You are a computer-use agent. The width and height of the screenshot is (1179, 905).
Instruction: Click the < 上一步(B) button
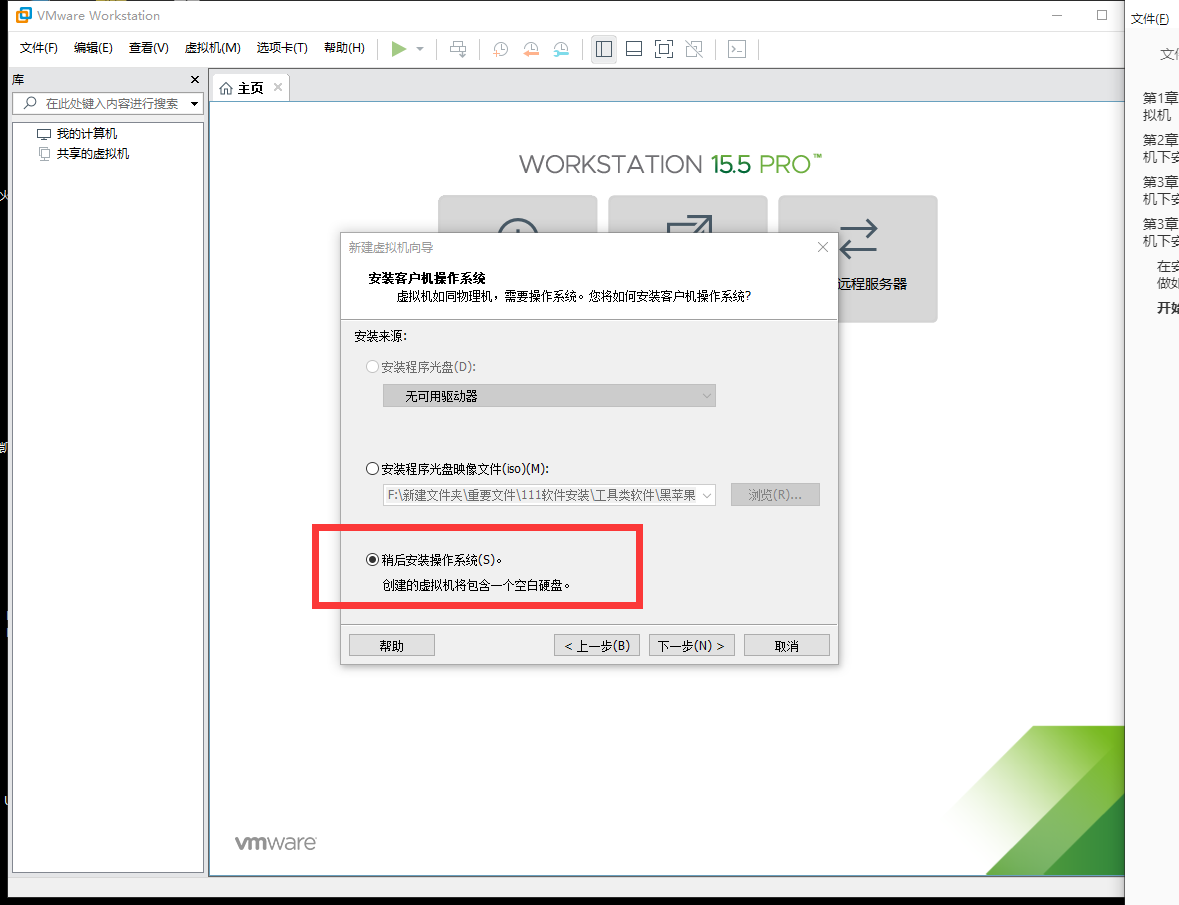[x=597, y=646]
